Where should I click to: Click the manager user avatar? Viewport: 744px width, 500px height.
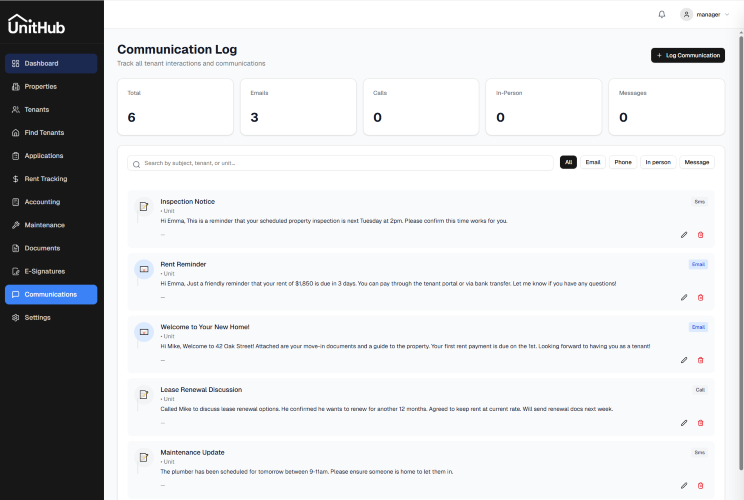tap(686, 14)
